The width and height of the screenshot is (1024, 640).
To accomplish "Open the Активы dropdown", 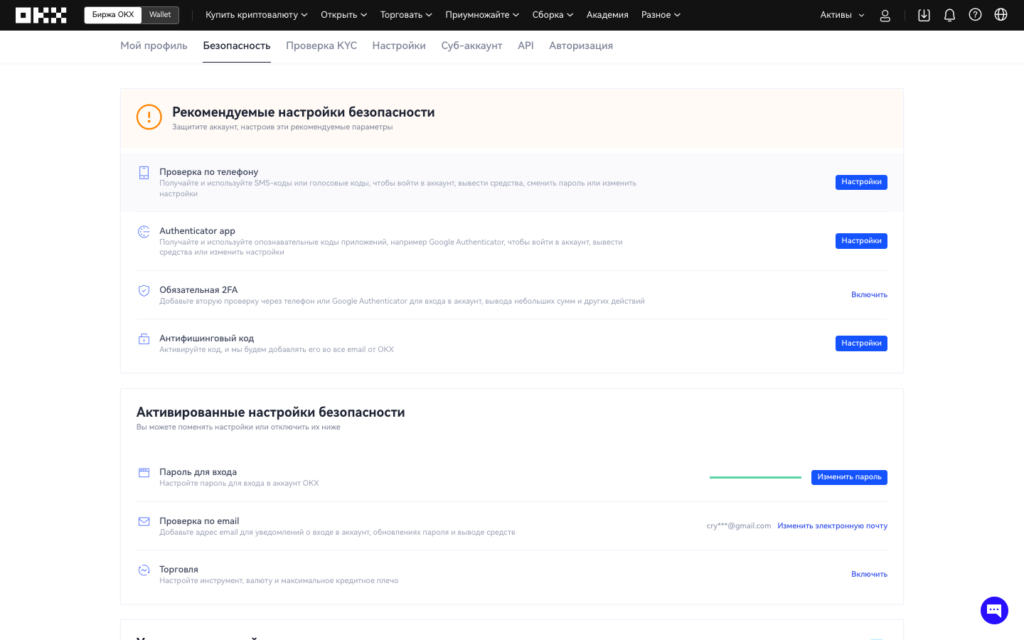I will [x=842, y=15].
